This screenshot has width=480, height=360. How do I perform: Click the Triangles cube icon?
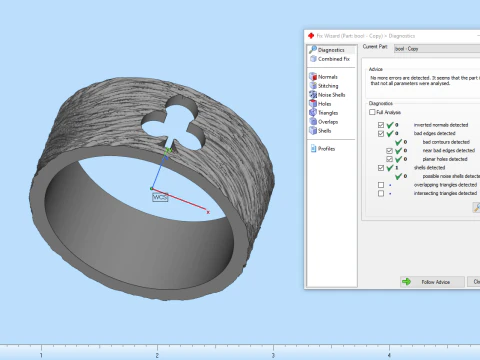(313, 113)
